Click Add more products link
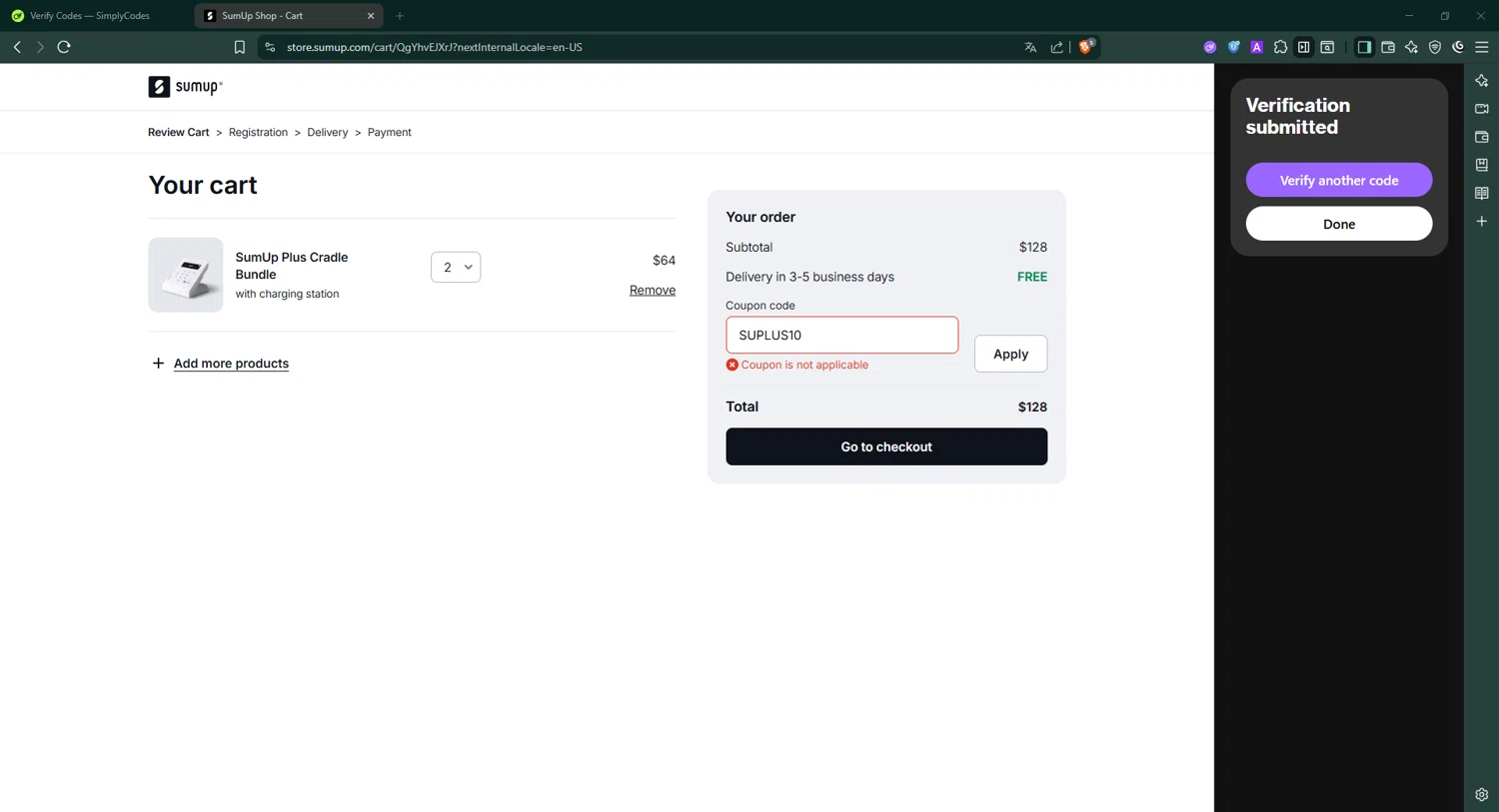This screenshot has height=812, width=1499. coord(231,364)
